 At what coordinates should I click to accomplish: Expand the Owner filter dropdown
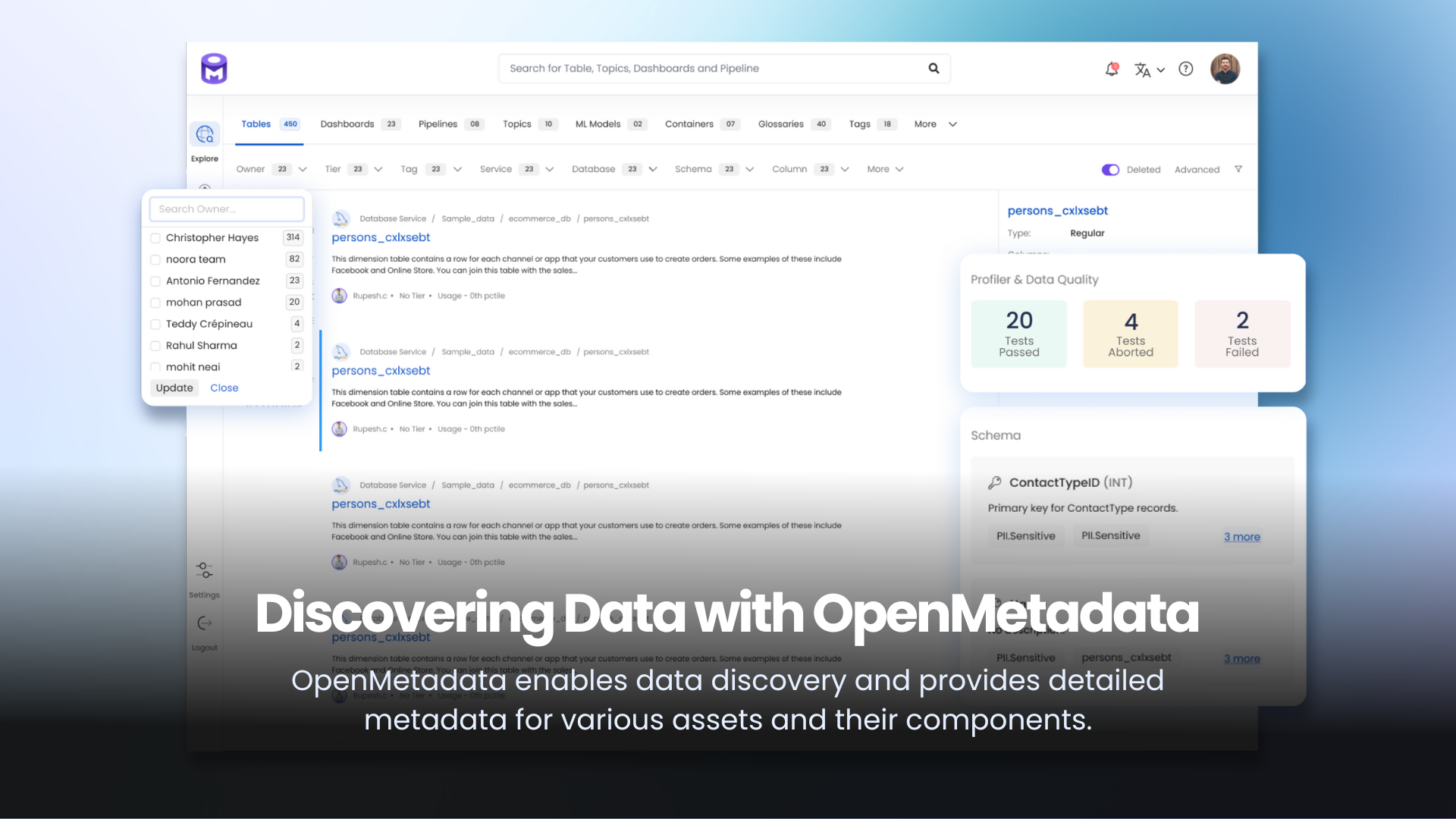pos(302,169)
